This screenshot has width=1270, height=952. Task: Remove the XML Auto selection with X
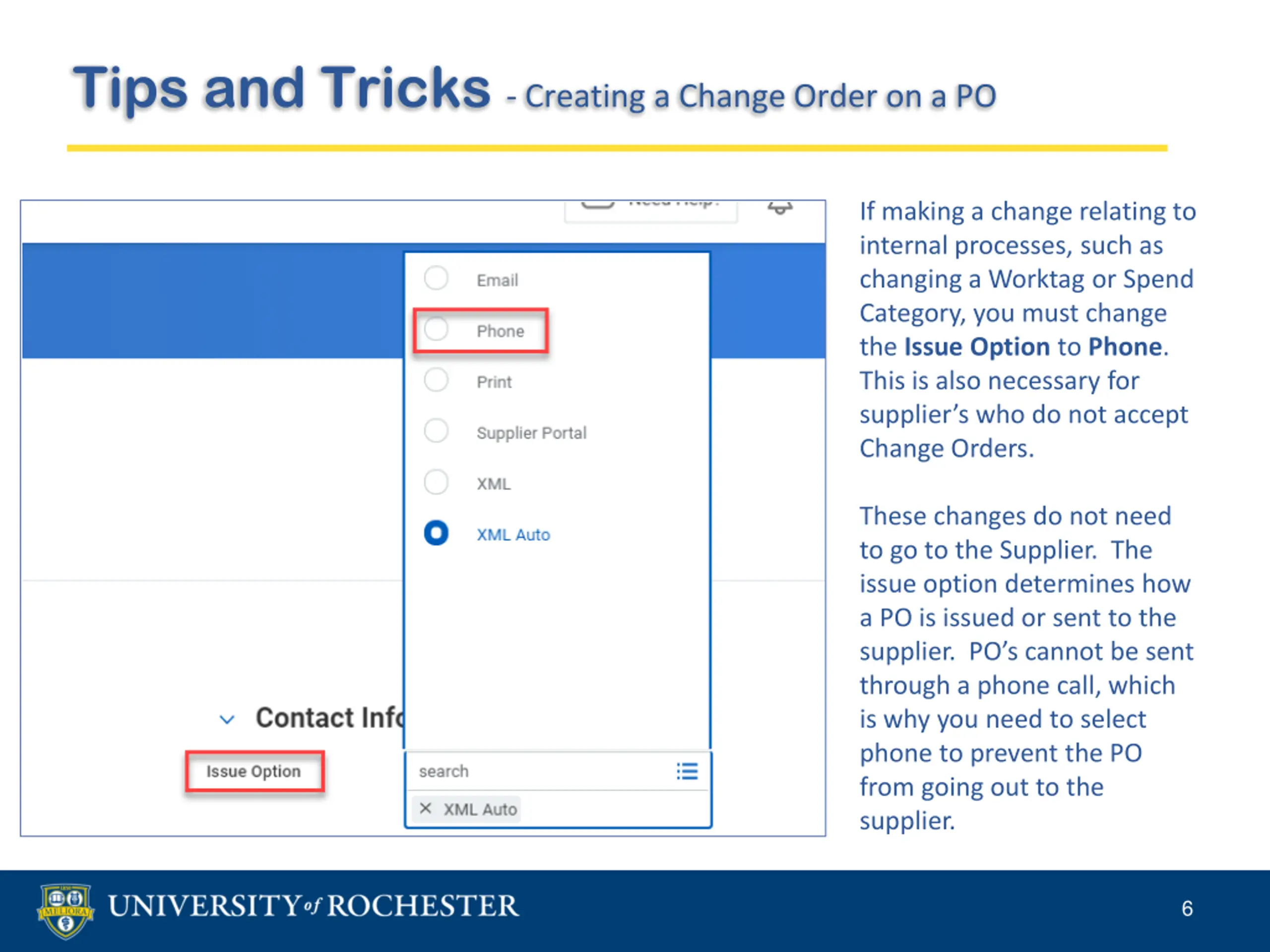[x=426, y=809]
